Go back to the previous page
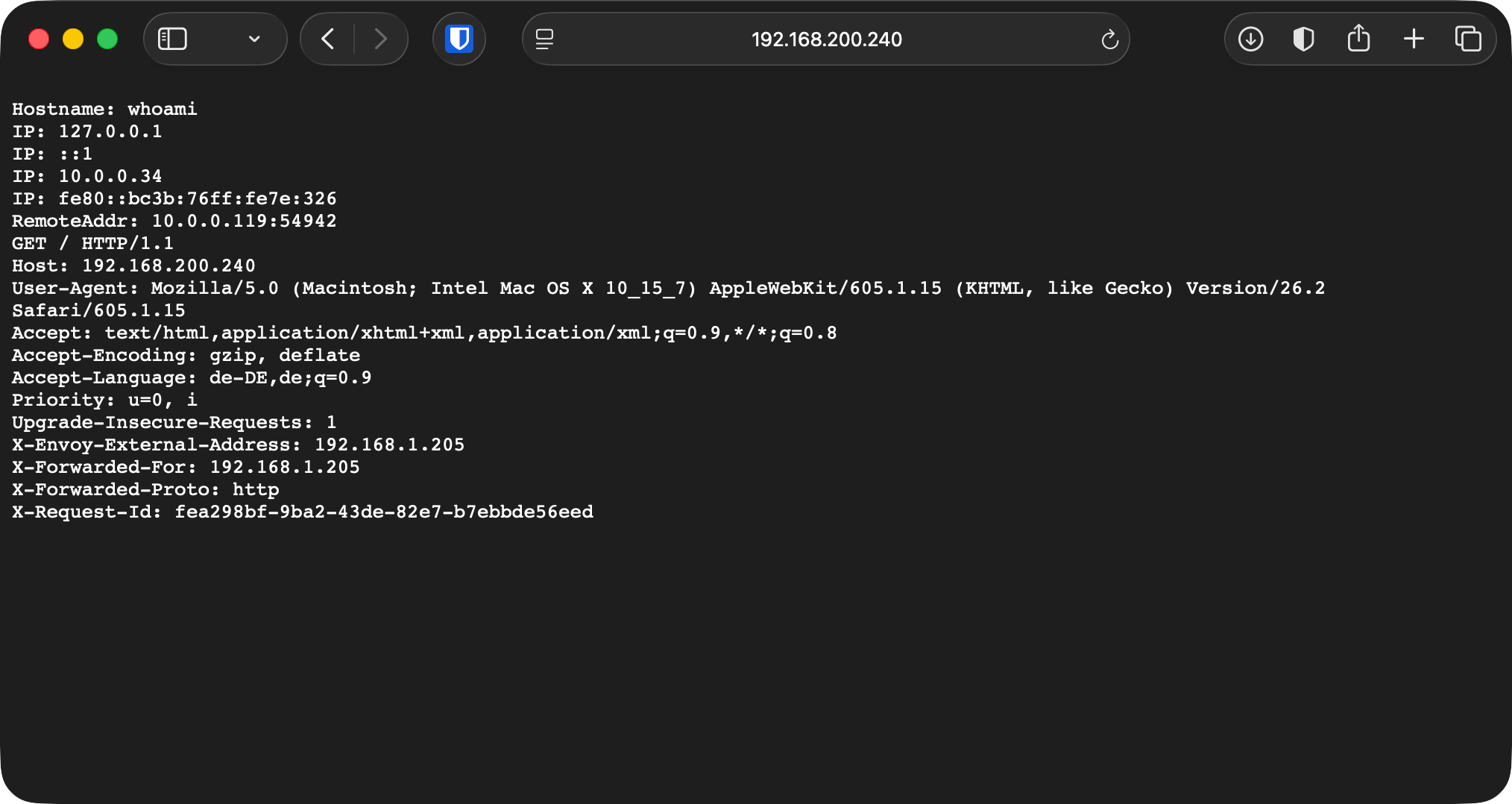 pyautogui.click(x=327, y=39)
